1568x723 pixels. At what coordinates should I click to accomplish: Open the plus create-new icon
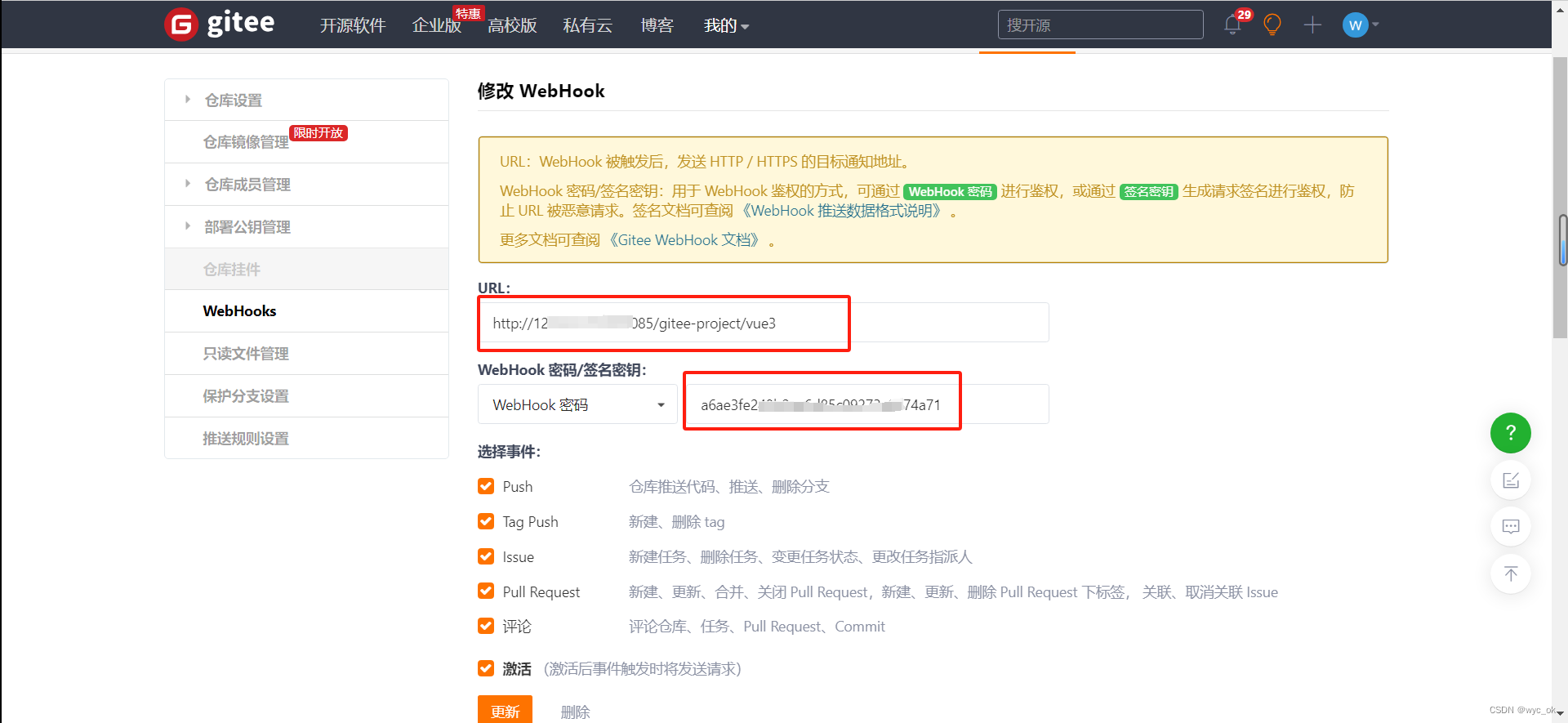coord(1312,25)
